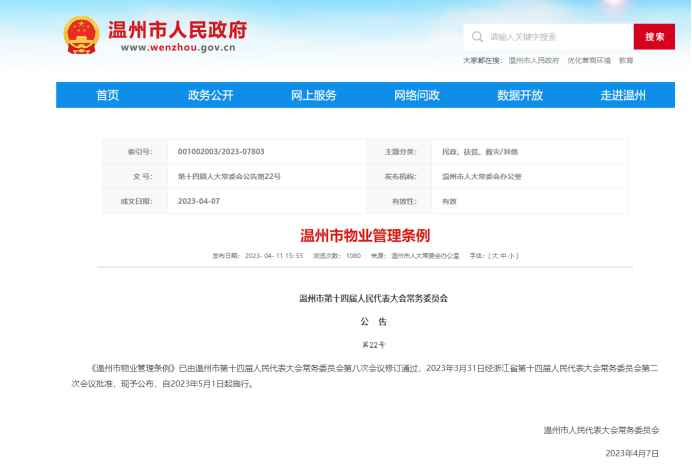692x465 pixels.
Task: Navigate to 走进温州 page
Action: click(x=623, y=95)
